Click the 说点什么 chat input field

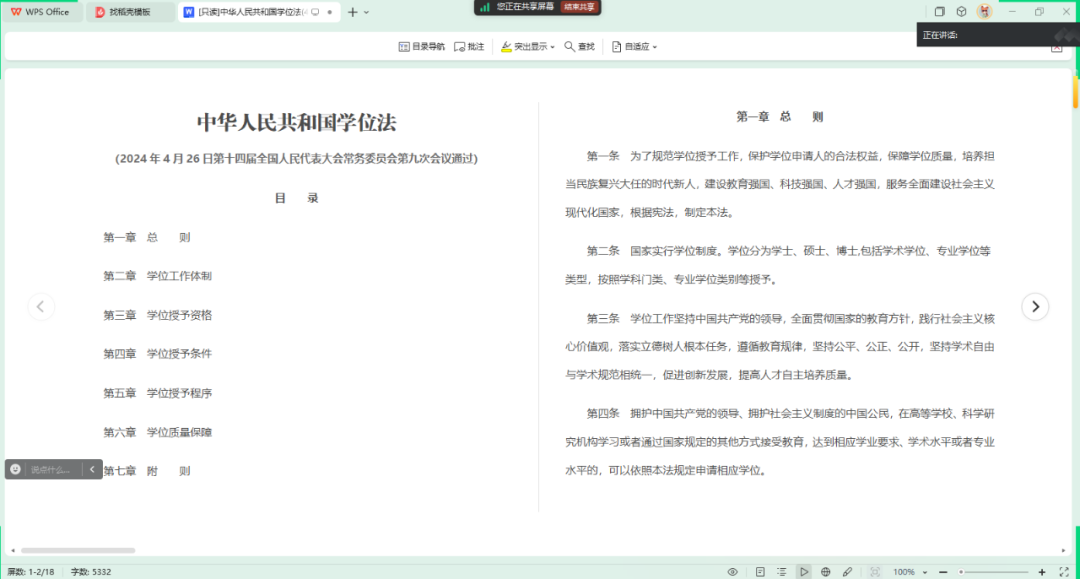click(x=52, y=470)
